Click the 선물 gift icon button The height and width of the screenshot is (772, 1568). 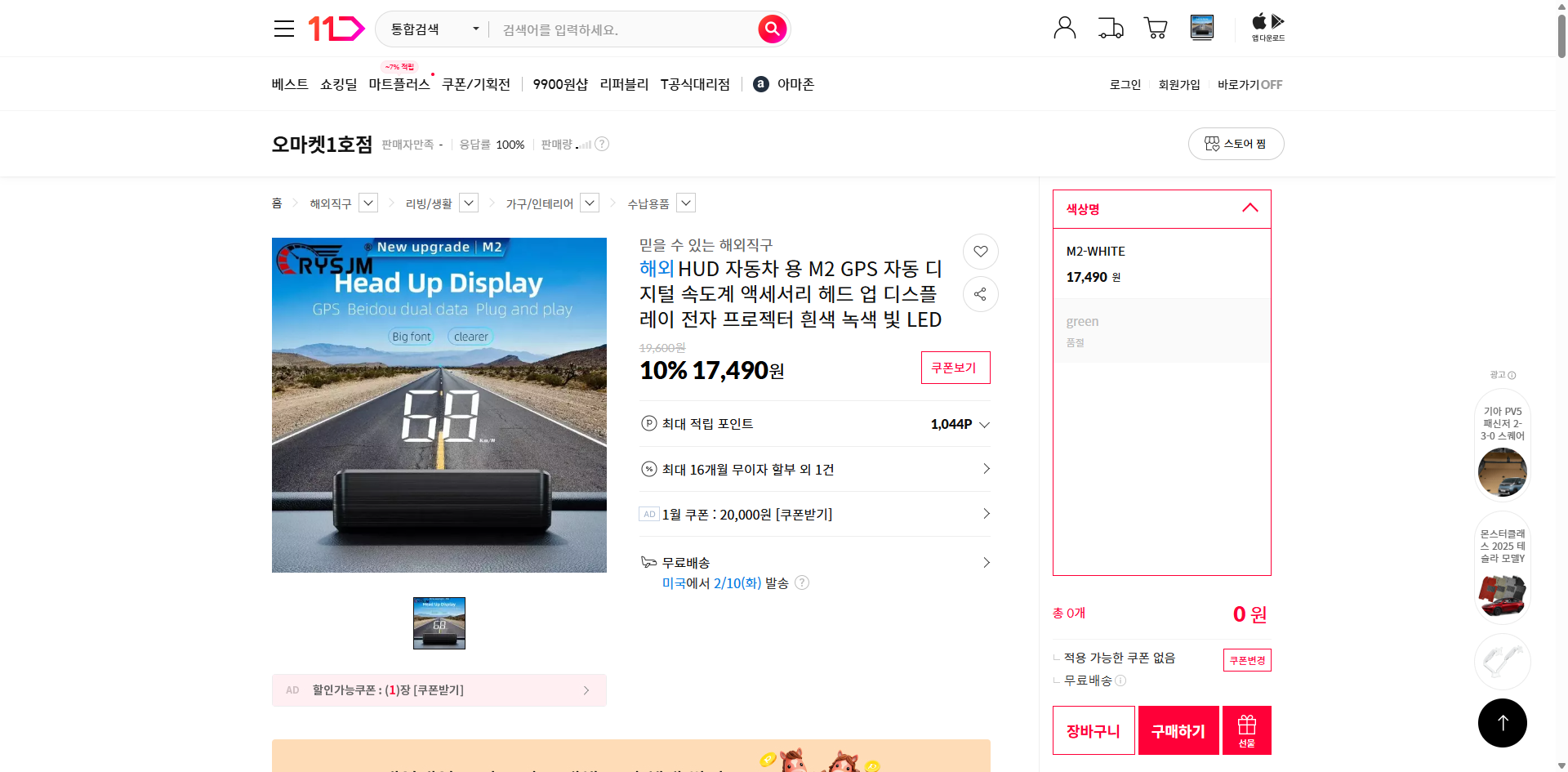tap(1245, 730)
